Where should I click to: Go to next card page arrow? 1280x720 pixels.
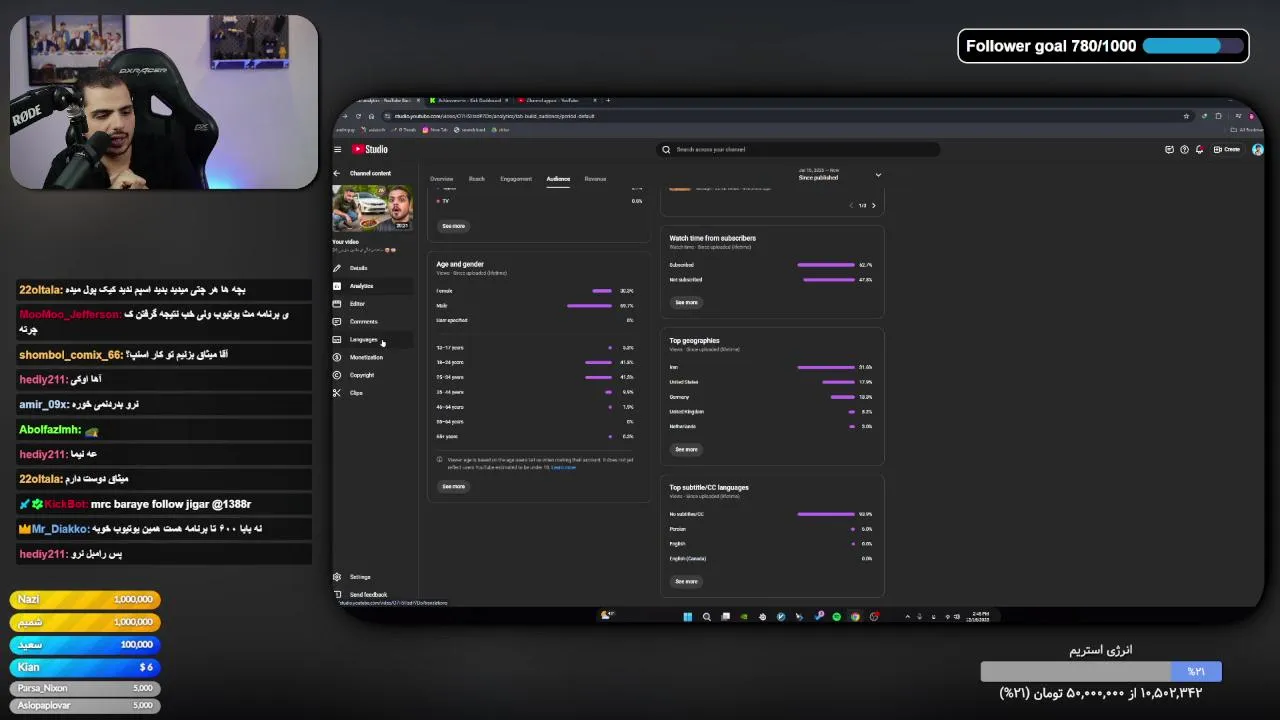(x=873, y=205)
